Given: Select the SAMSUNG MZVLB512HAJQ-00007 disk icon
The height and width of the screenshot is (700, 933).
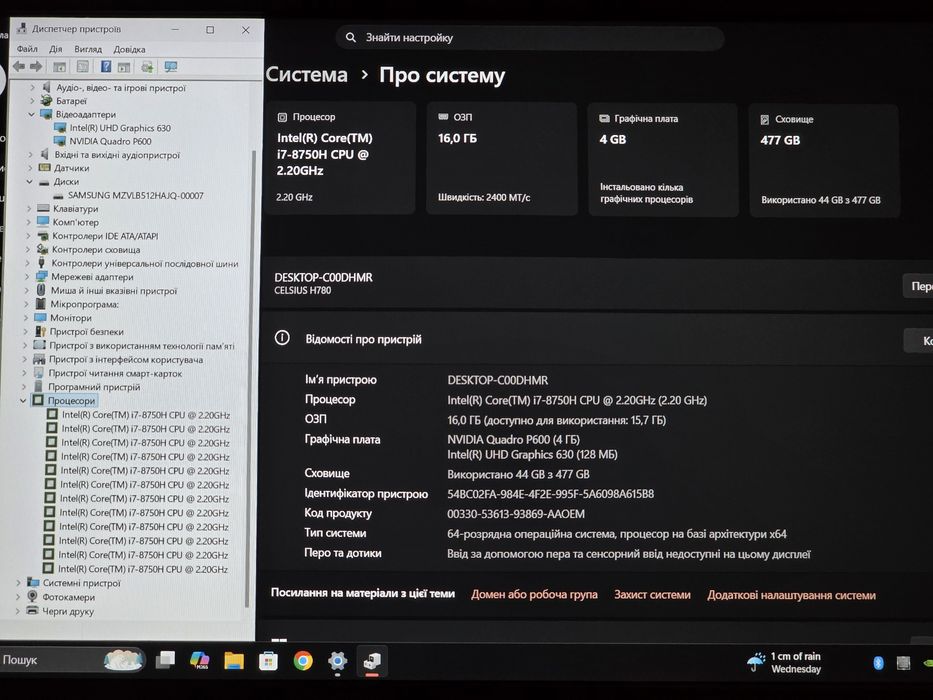Looking at the screenshot, I should coord(58,195).
